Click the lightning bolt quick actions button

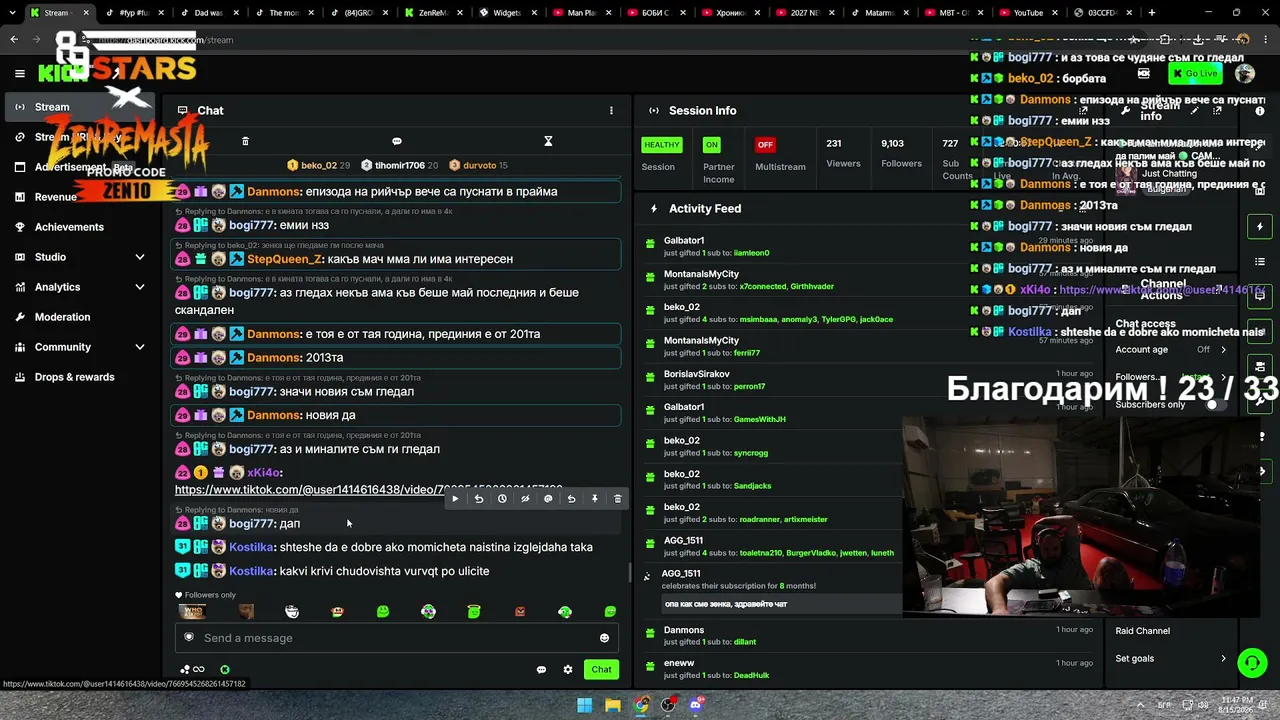click(1259, 227)
